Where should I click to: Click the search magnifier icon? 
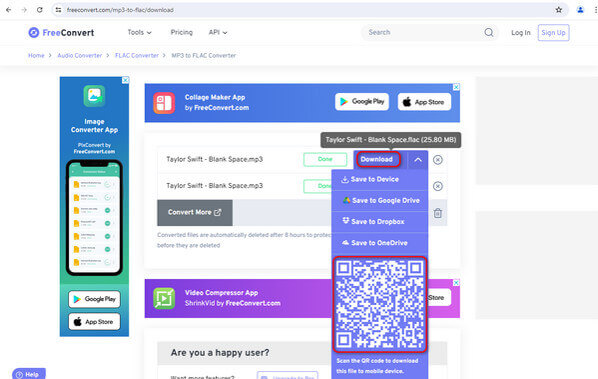tap(489, 32)
